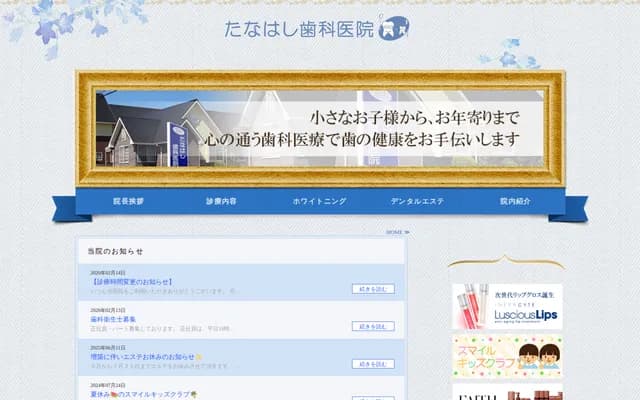Open the 院内紹介 menu item
640x400 pixels.
pos(515,201)
